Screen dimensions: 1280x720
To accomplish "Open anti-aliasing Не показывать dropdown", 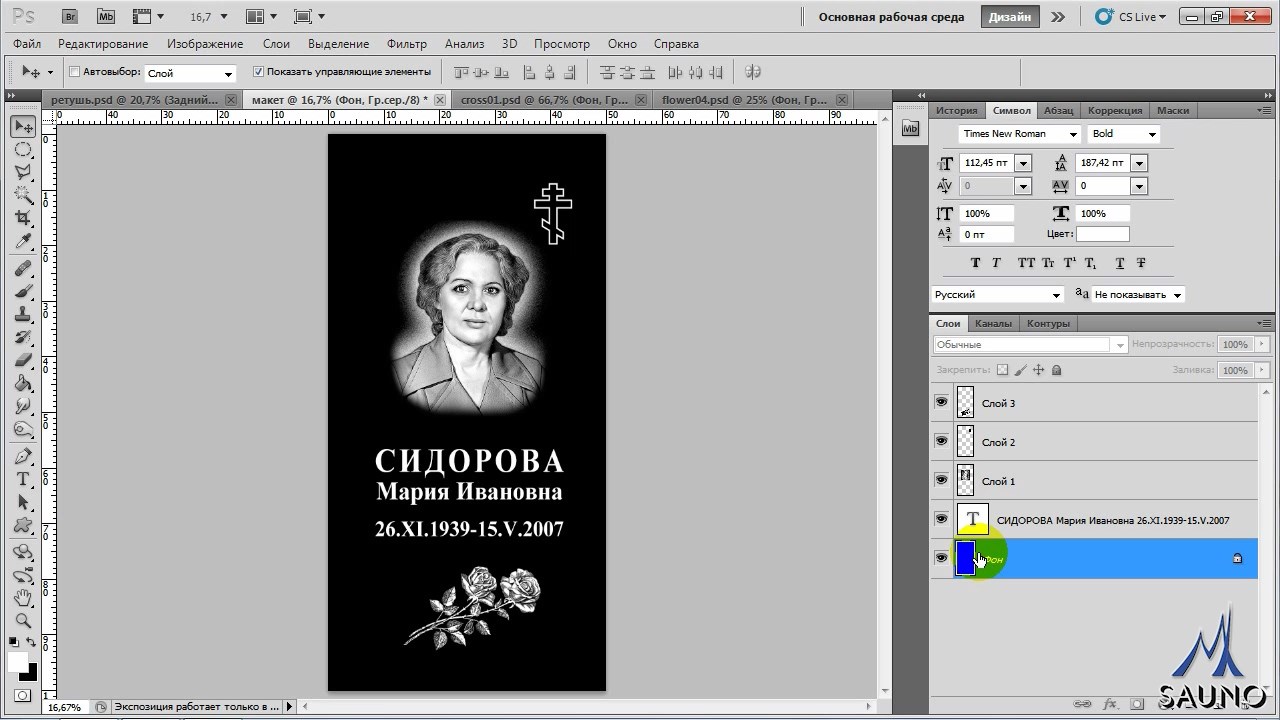I will (1178, 295).
